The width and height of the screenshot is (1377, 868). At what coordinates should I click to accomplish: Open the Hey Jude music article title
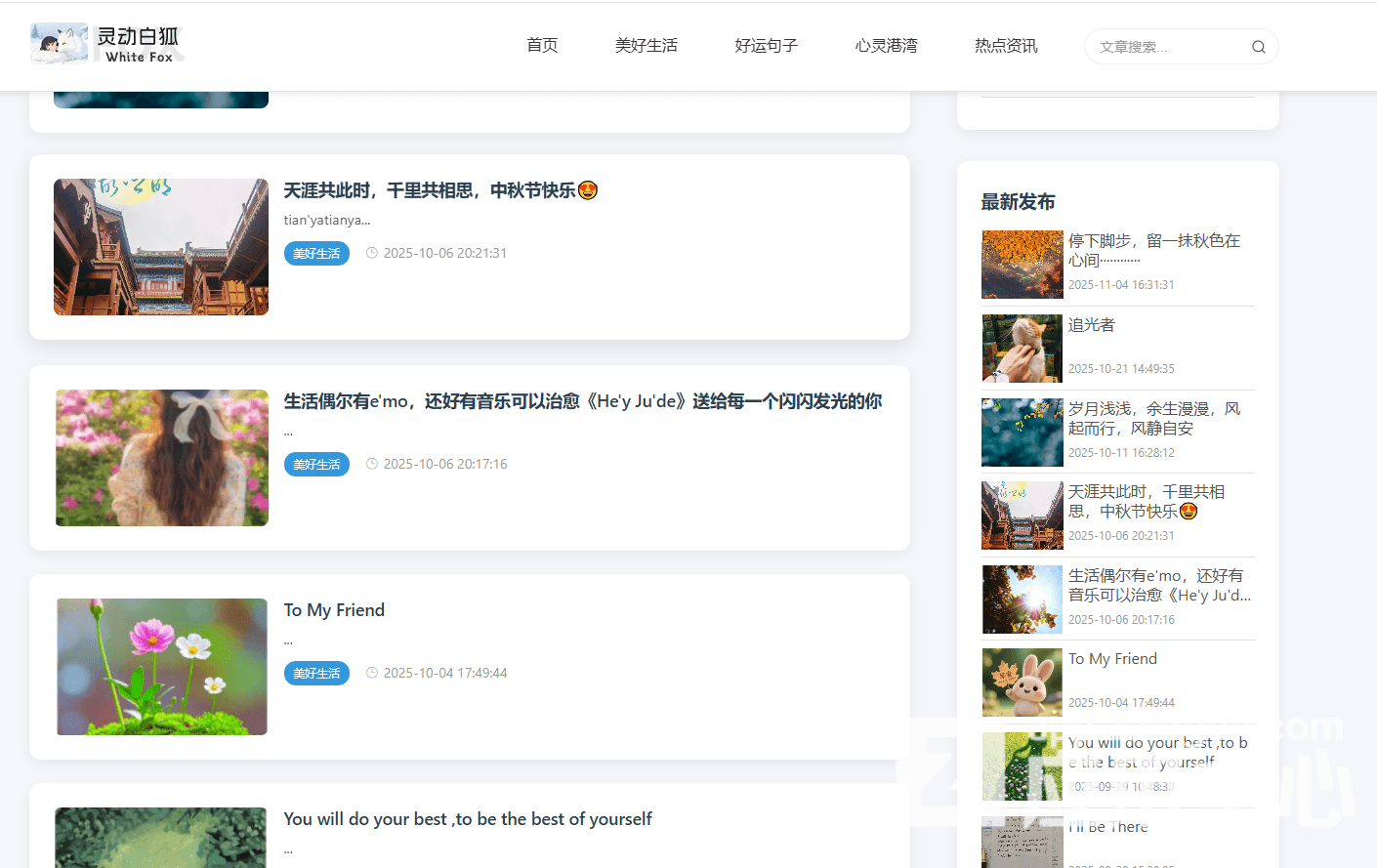pyautogui.click(x=582, y=401)
